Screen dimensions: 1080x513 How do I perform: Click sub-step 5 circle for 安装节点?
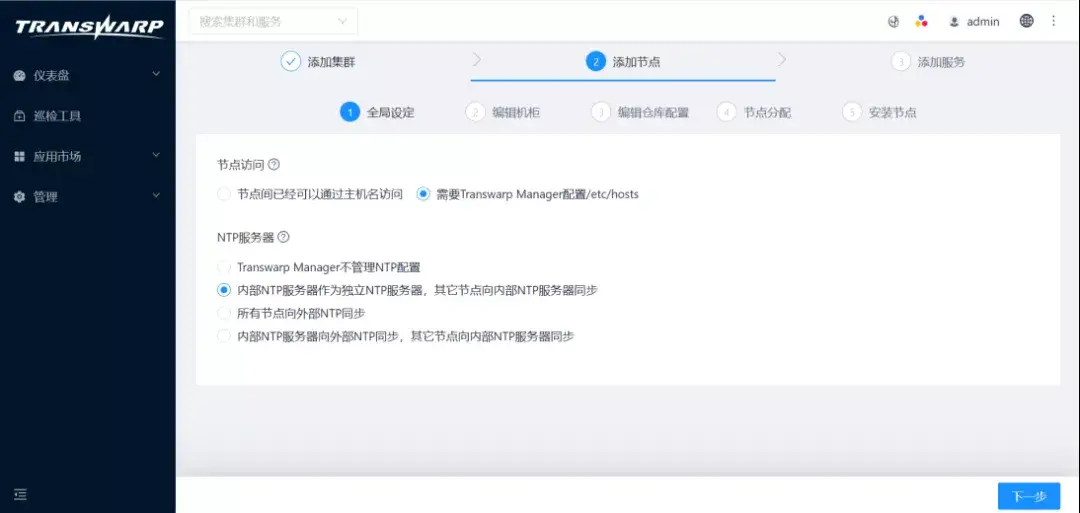tap(853, 112)
